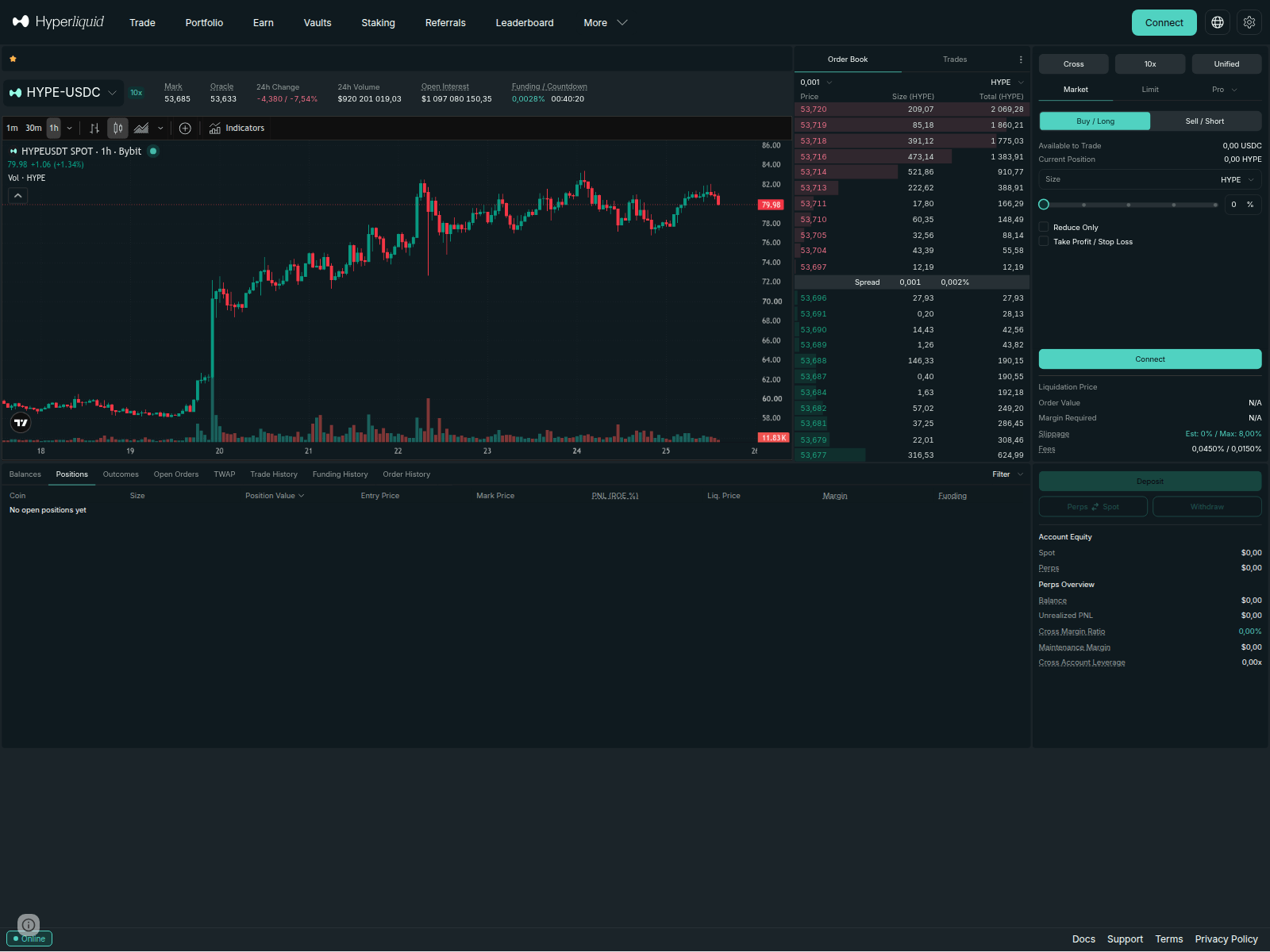Open Cross margin mode selector
Image resolution: width=1270 pixels, height=952 pixels.
pos(1073,63)
